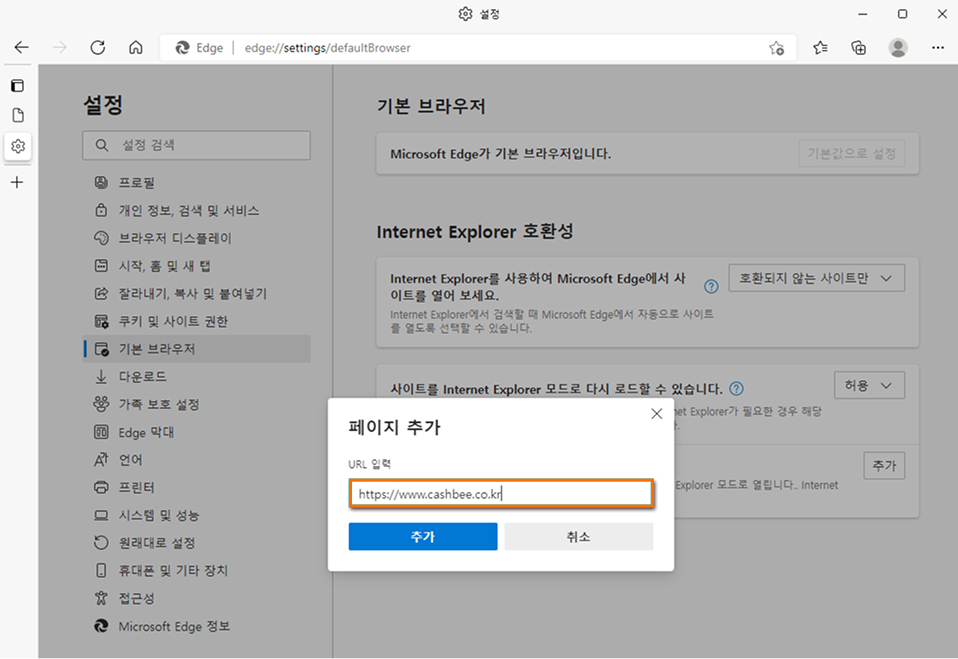This screenshot has height=659, width=958.
Task: Open the profile avatar menu
Action: [x=897, y=47]
